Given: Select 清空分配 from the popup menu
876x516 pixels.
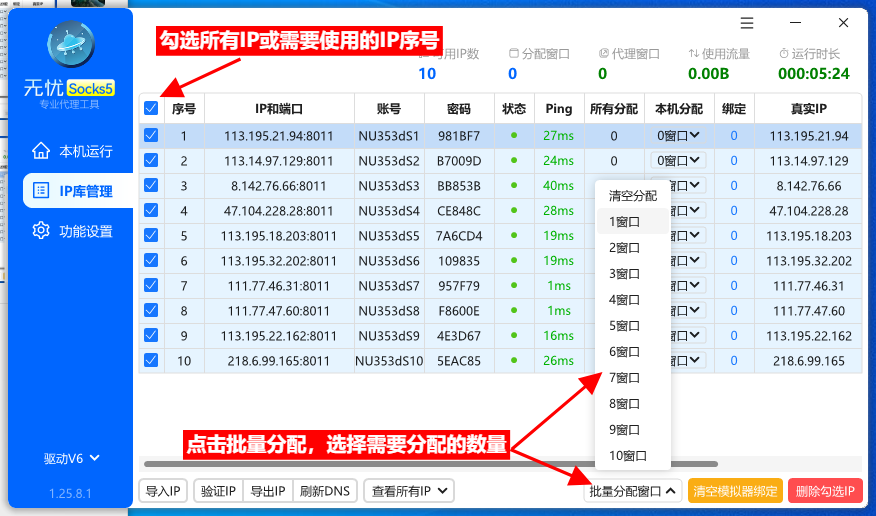Looking at the screenshot, I should click(x=632, y=195).
